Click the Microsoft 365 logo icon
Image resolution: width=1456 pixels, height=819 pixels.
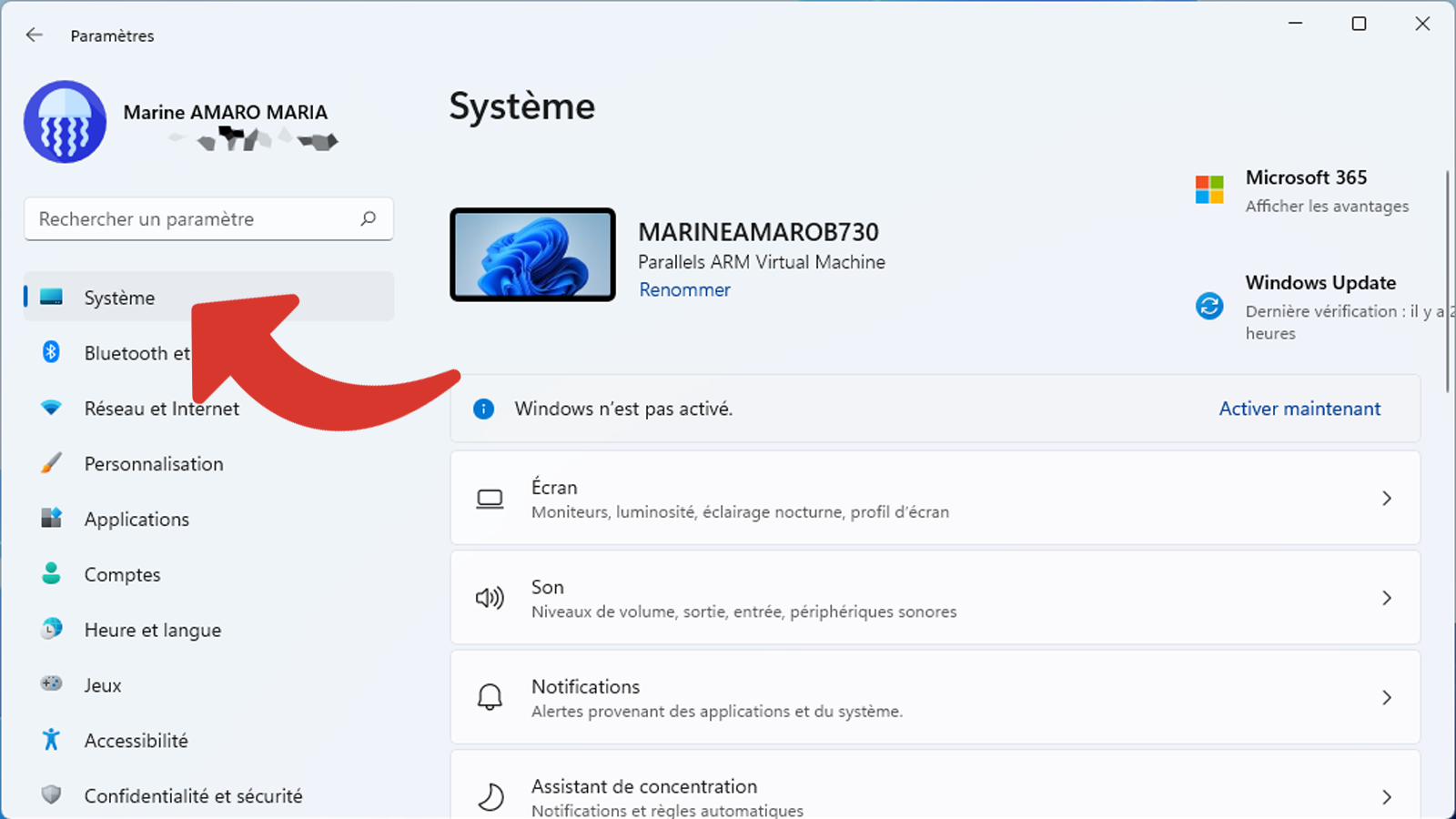pyautogui.click(x=1209, y=190)
